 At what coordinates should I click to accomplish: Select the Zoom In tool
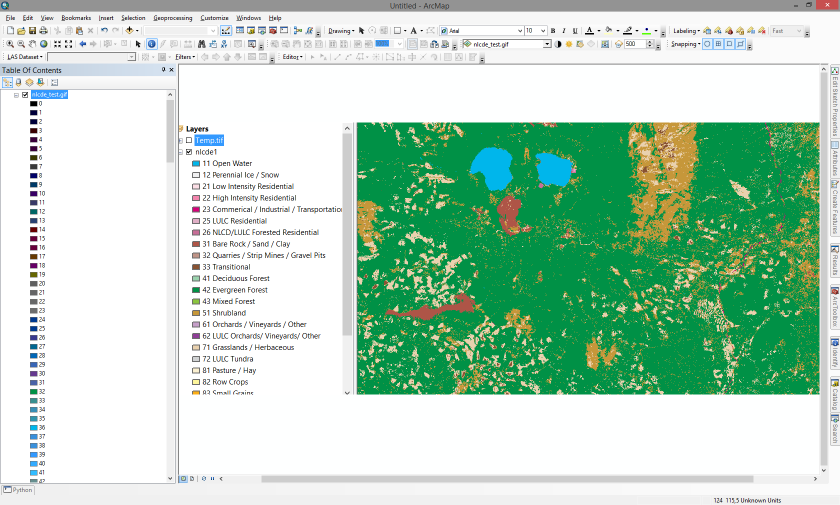pos(9,44)
